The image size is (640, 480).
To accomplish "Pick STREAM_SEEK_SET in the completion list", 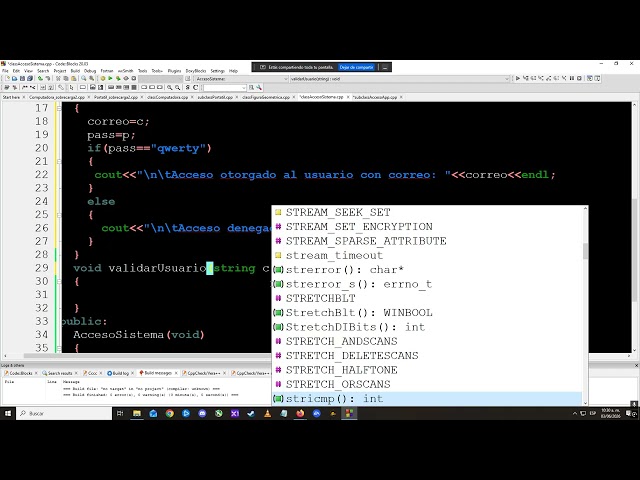I will coord(427,212).
